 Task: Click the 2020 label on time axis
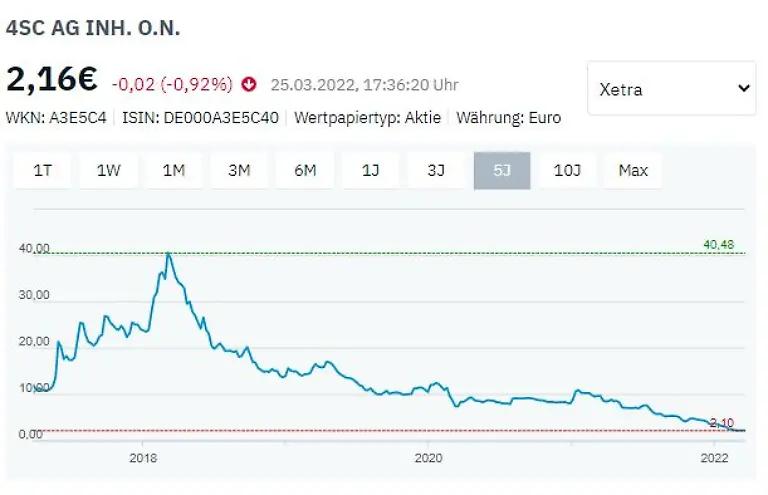428,461
